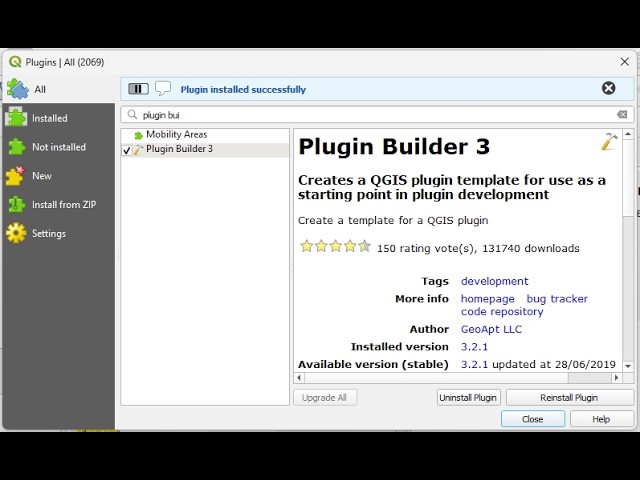640x480 pixels.
Task: Go to Install from ZIP tab
Action: 59,204
